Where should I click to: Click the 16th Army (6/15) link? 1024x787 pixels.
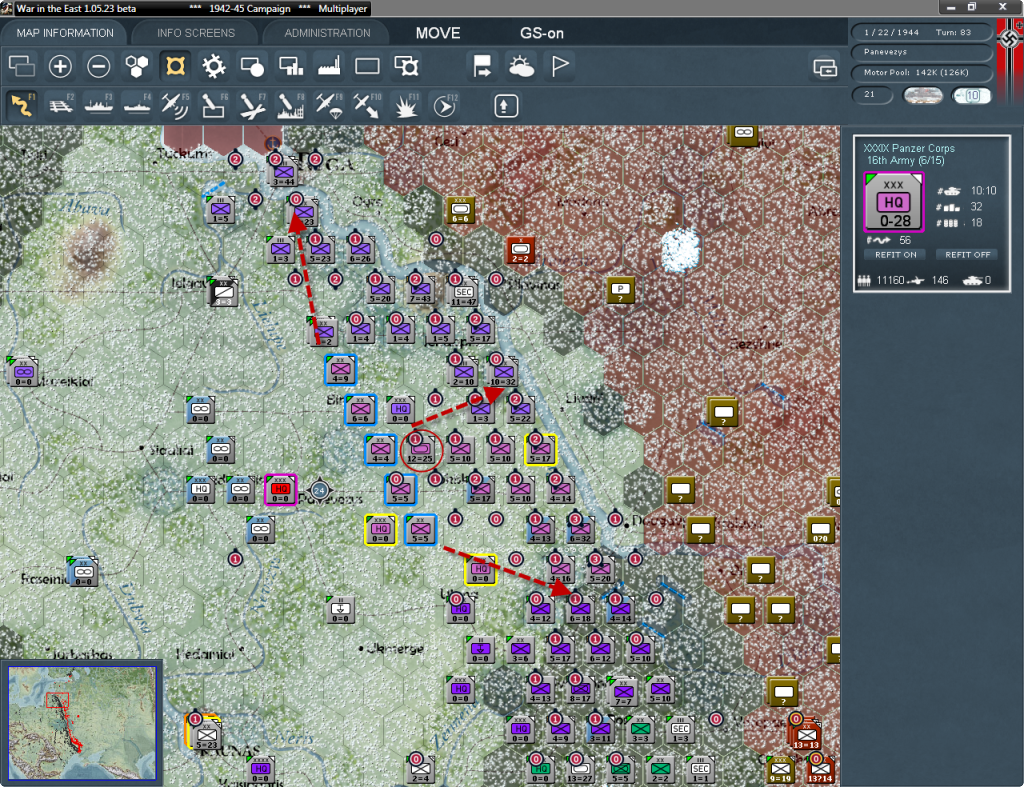pyautogui.click(x=905, y=161)
